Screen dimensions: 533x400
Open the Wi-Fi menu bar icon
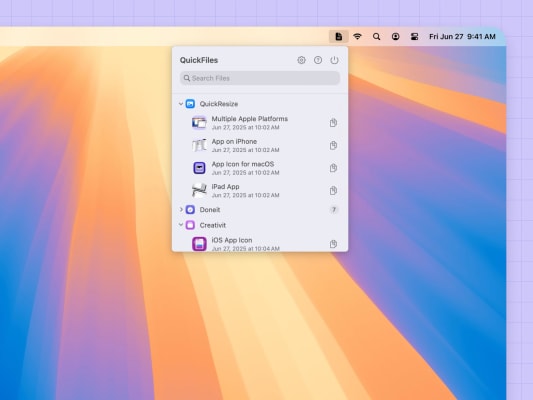point(357,36)
